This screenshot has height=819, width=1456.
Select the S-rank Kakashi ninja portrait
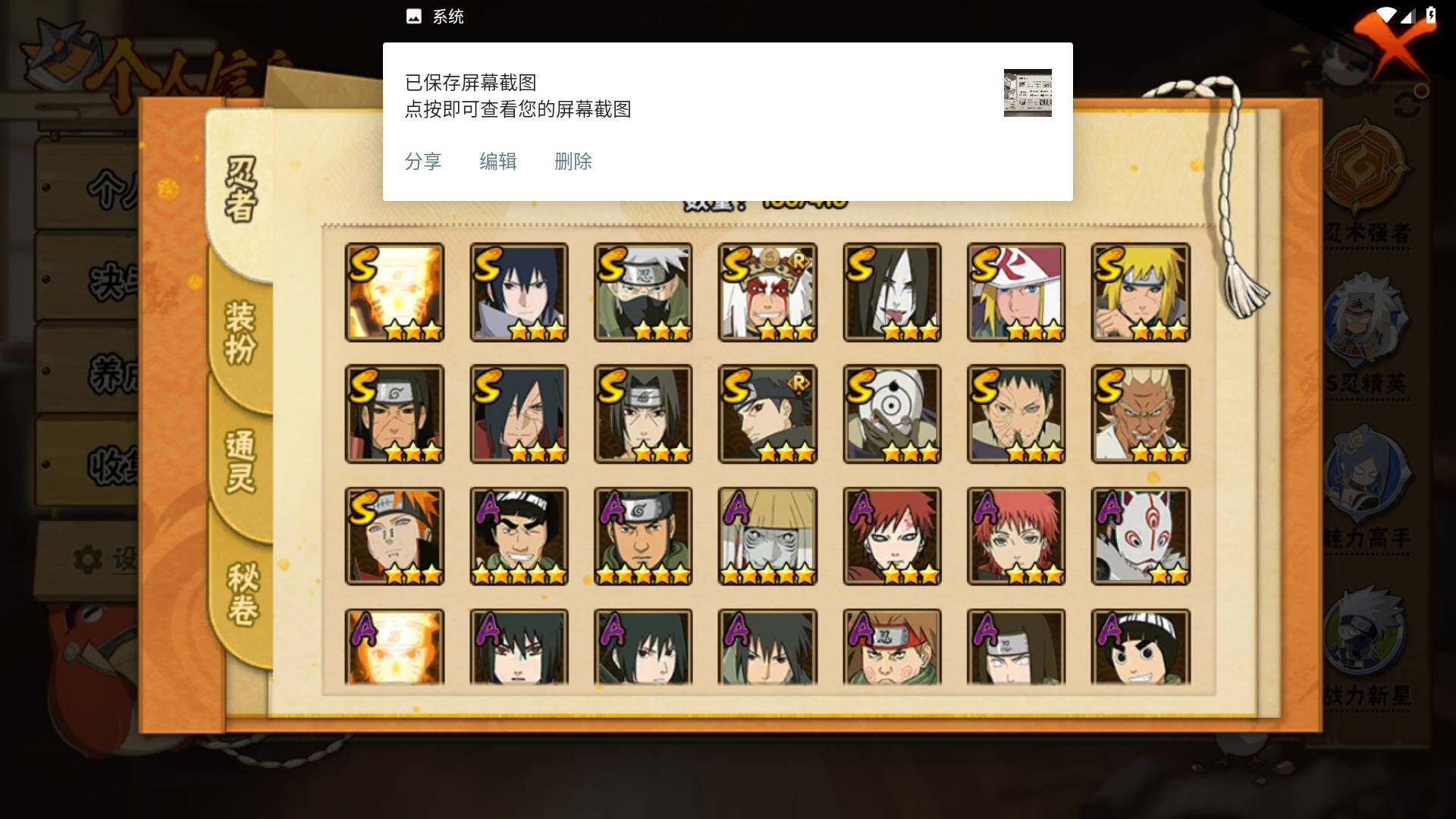pyautogui.click(x=643, y=292)
